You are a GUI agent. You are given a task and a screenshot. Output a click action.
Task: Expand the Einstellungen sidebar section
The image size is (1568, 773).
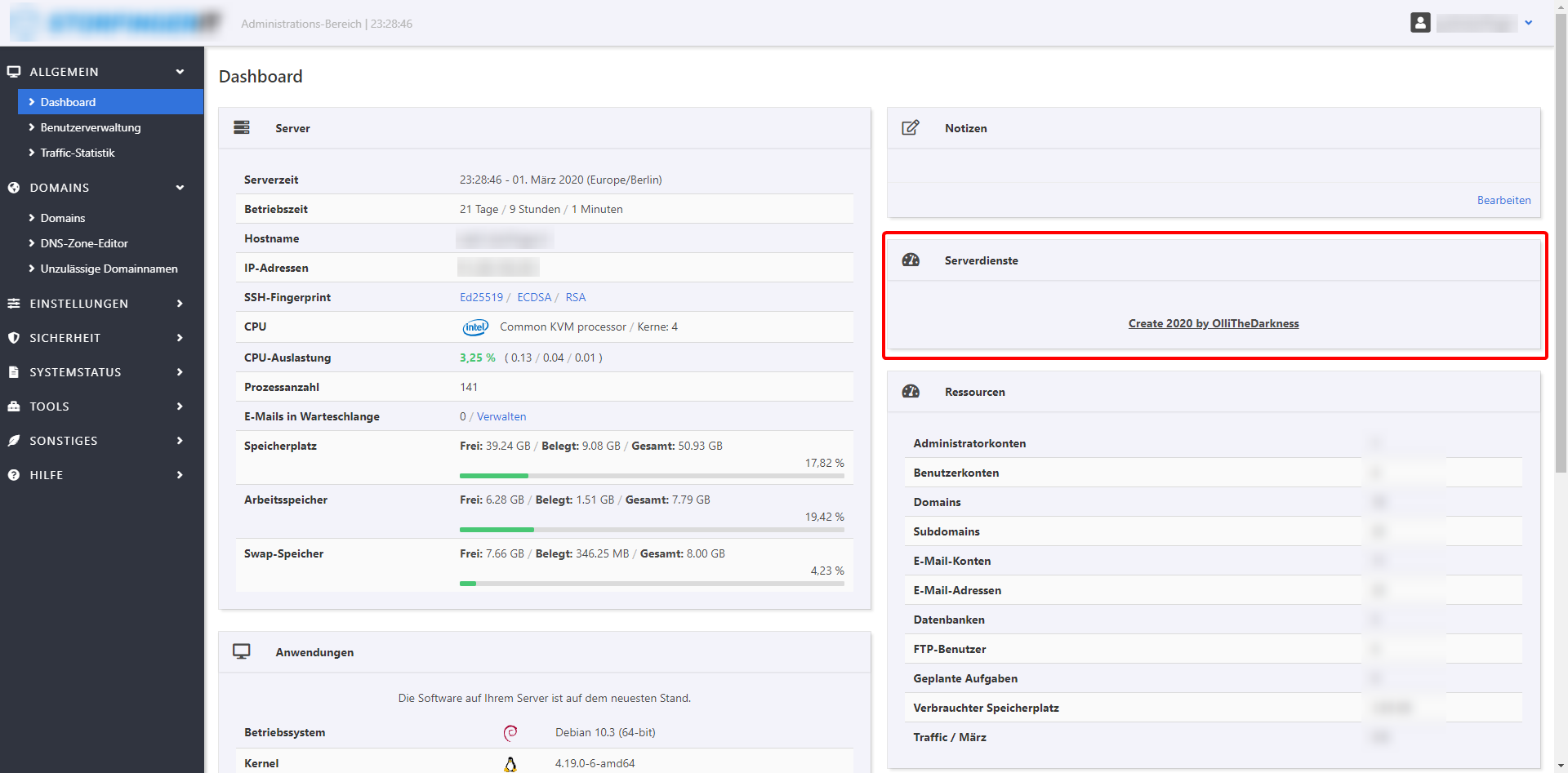(180, 304)
